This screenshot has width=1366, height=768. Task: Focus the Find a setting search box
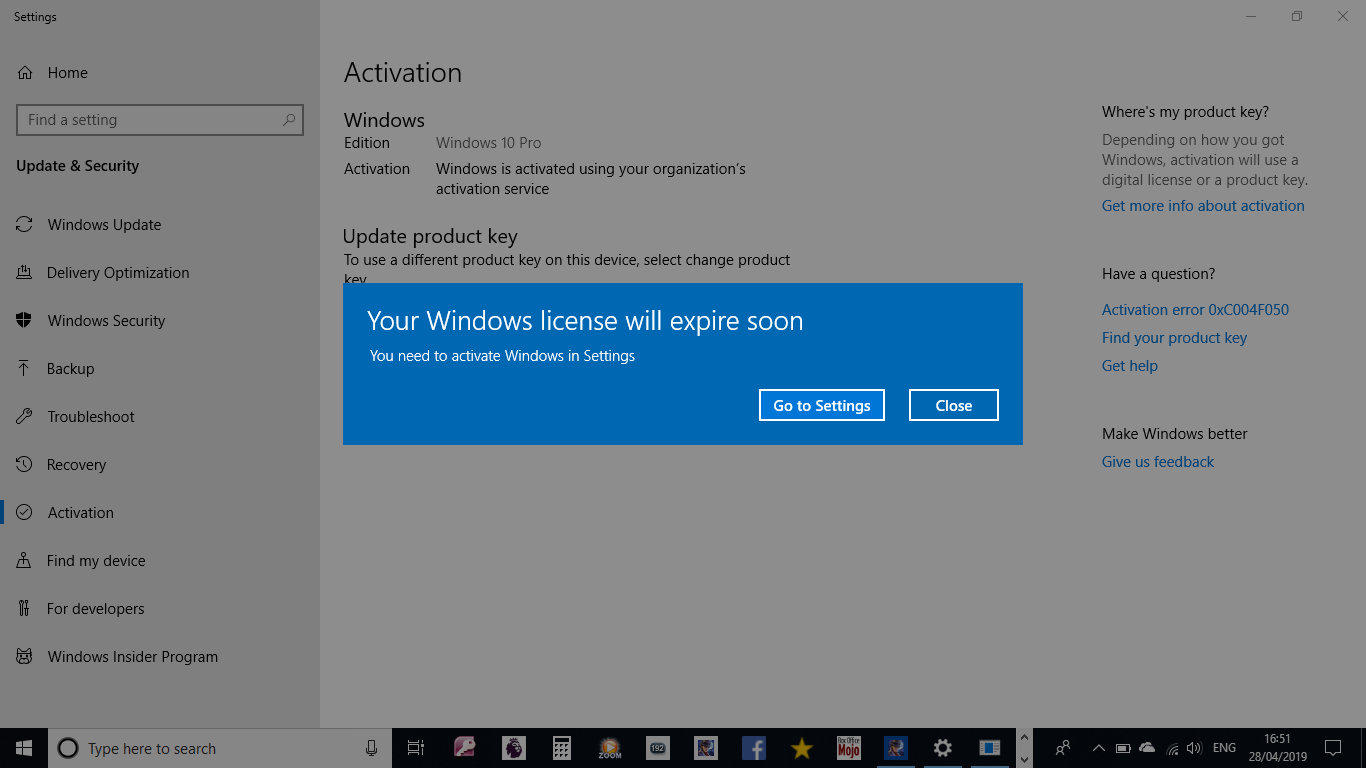pyautogui.click(x=160, y=120)
